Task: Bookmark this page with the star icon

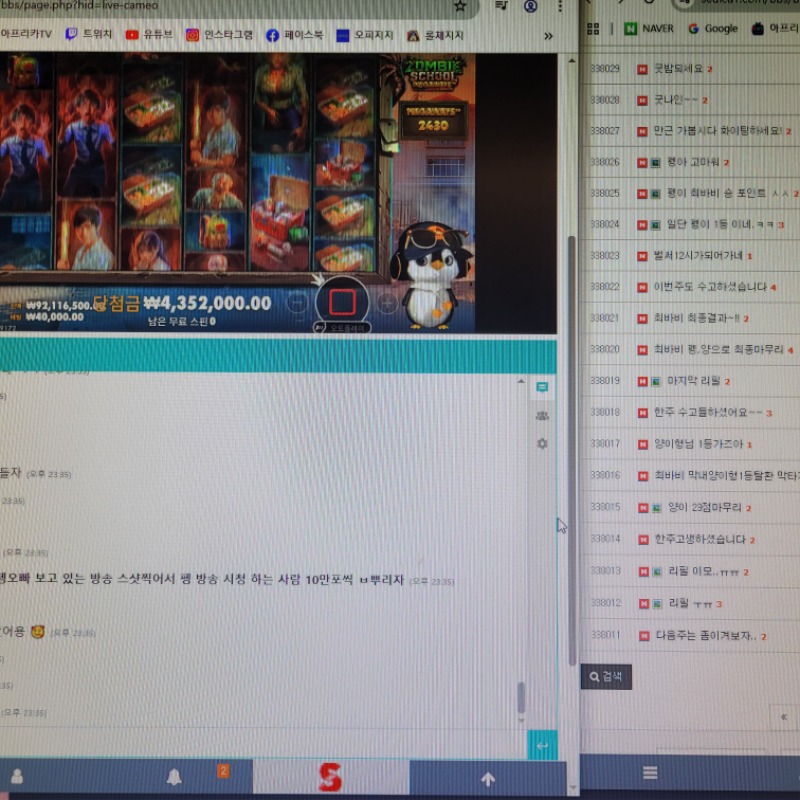Action: click(x=460, y=6)
